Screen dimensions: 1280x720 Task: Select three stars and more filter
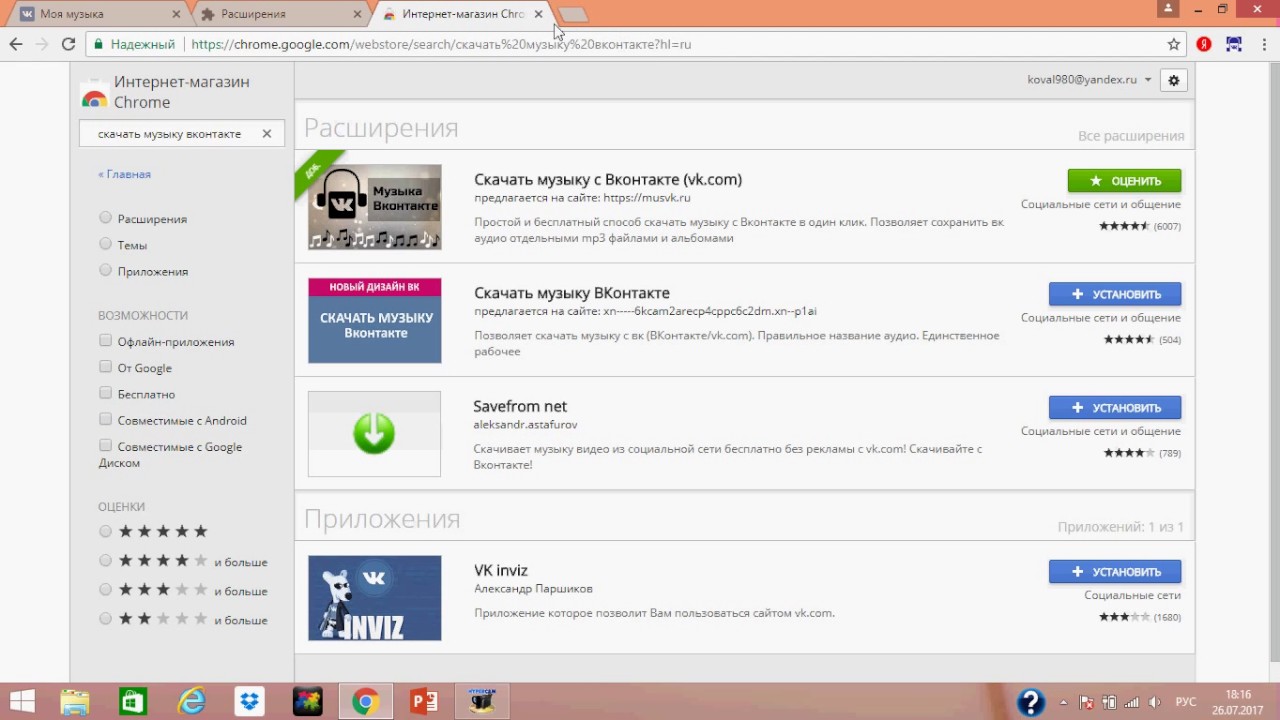click(105, 590)
